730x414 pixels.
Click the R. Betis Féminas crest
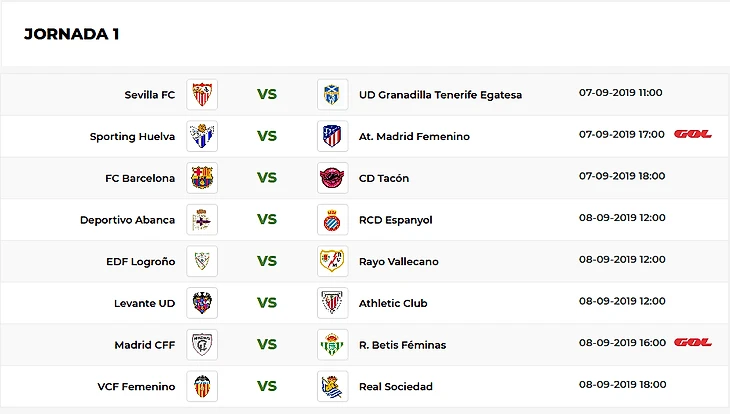click(x=332, y=345)
